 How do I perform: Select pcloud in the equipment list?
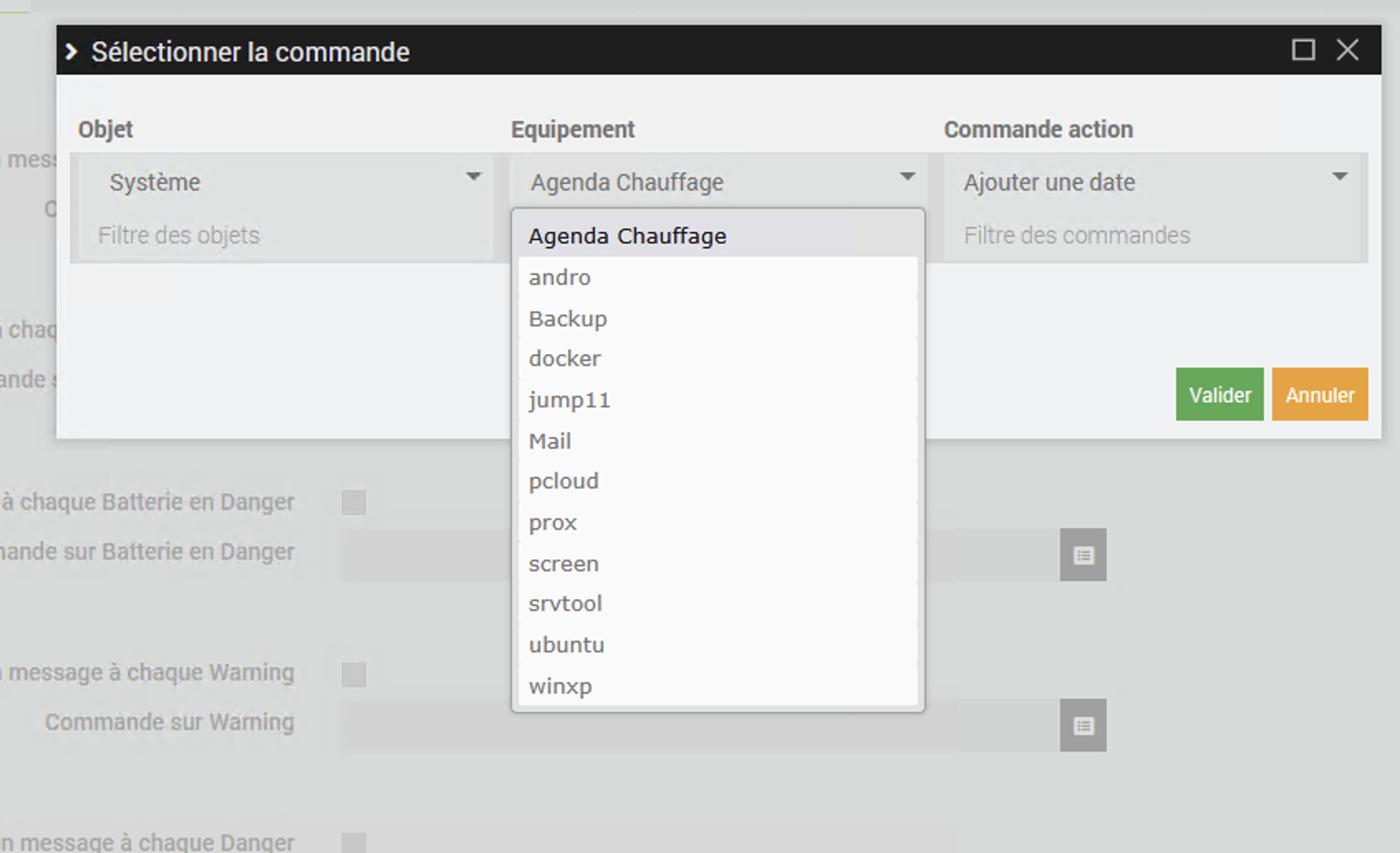717,481
